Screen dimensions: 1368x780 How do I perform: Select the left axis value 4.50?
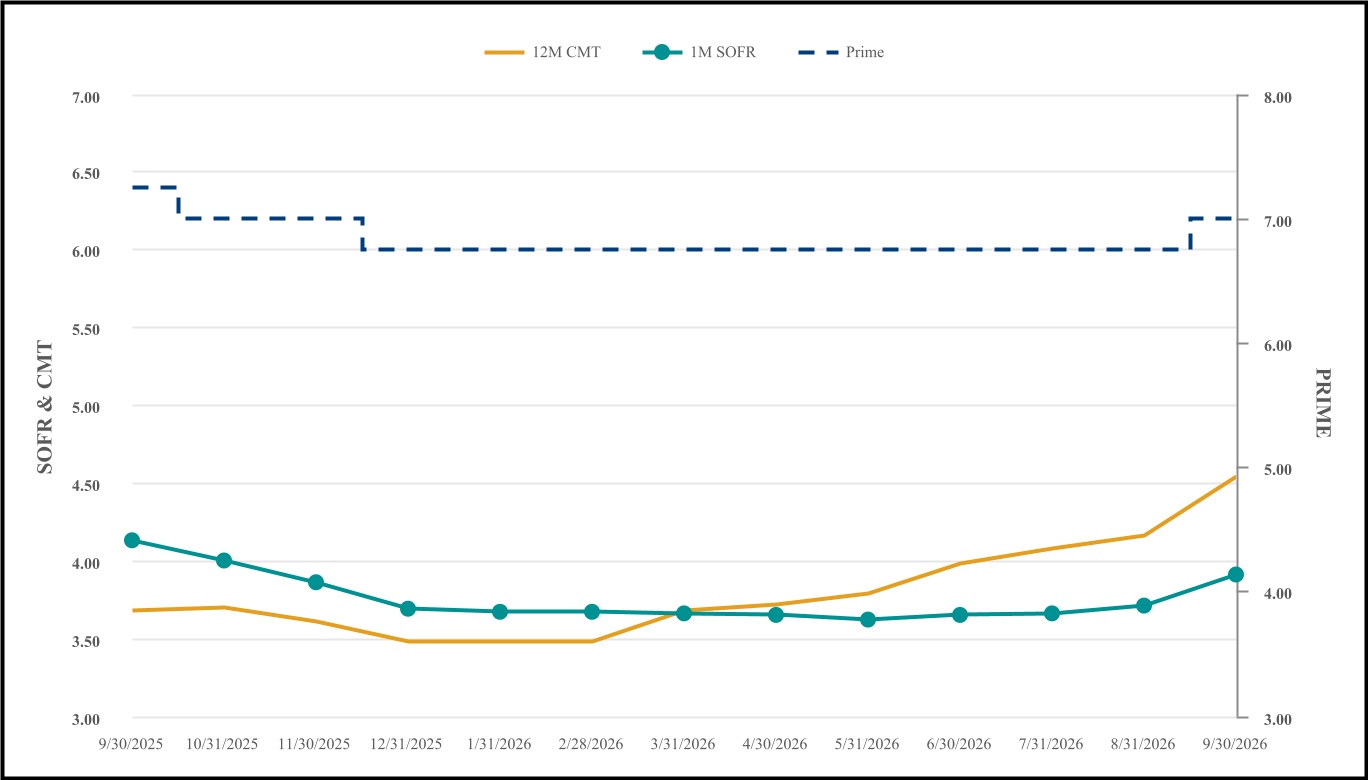tap(87, 485)
